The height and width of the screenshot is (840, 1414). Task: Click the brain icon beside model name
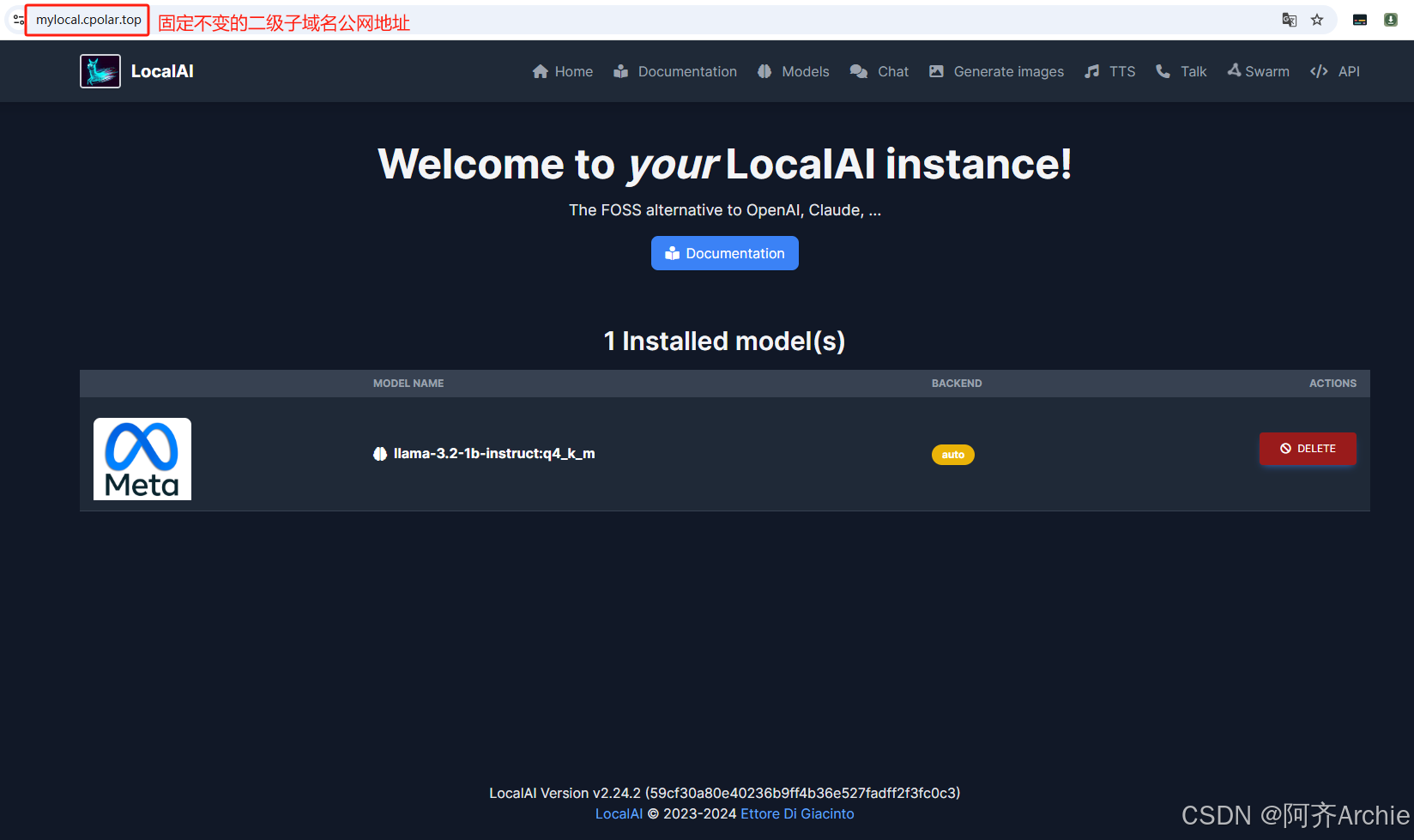point(380,454)
